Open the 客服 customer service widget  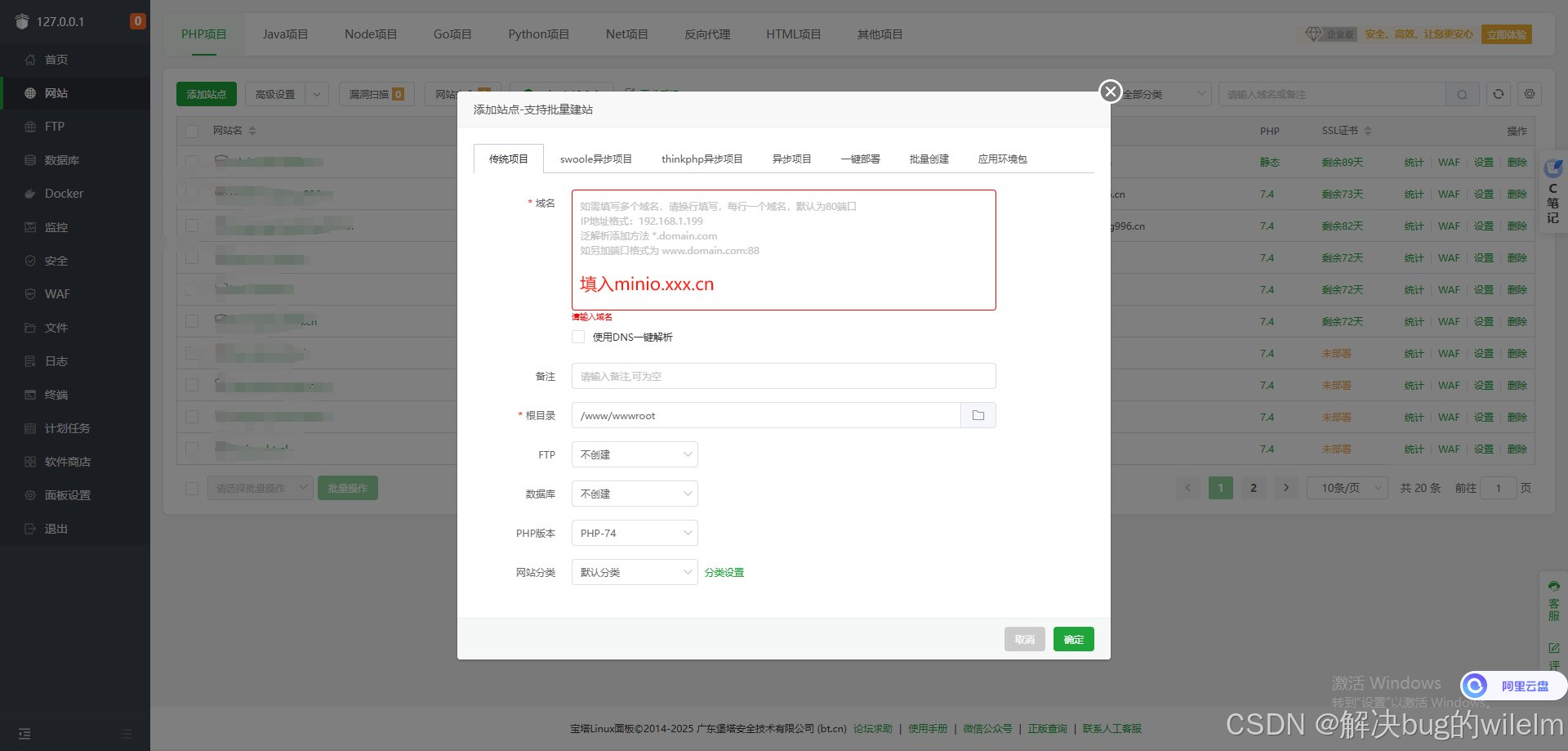click(x=1553, y=601)
